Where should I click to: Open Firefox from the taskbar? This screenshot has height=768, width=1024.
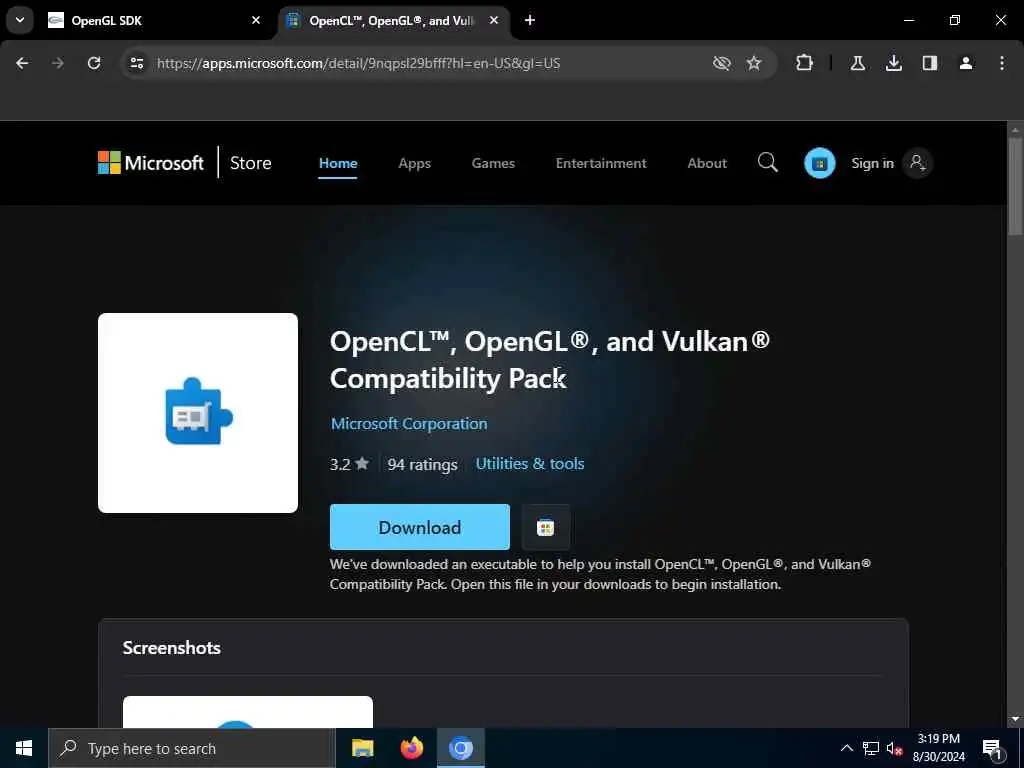[x=412, y=748]
